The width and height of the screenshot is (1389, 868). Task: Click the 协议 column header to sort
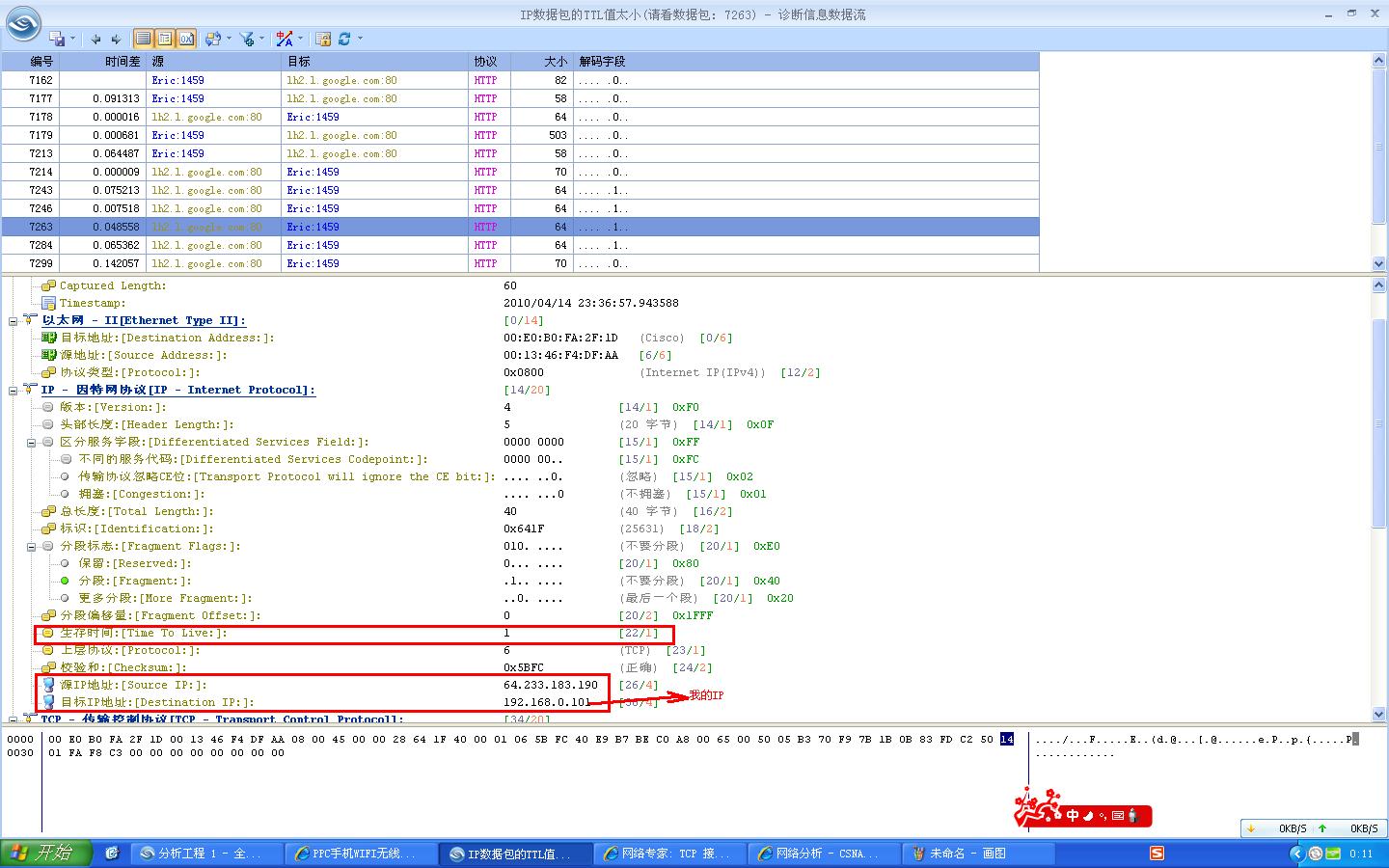click(x=485, y=61)
